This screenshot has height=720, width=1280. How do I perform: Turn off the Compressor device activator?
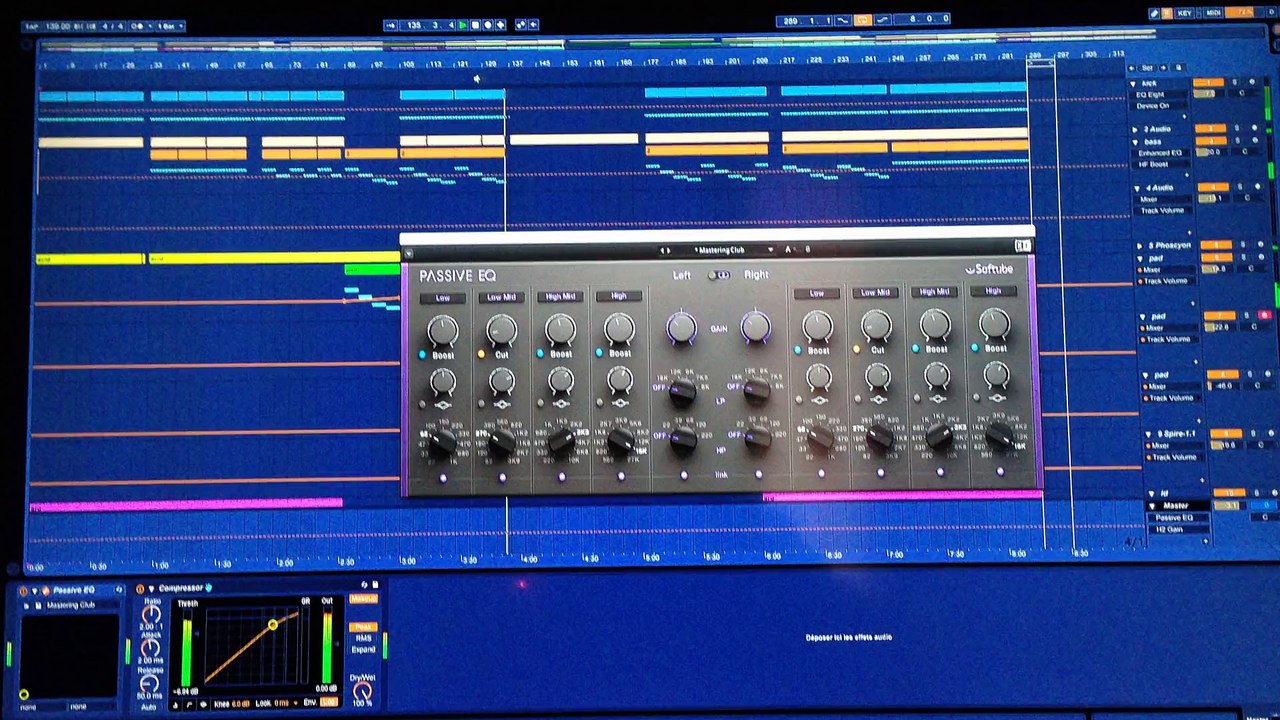point(140,589)
